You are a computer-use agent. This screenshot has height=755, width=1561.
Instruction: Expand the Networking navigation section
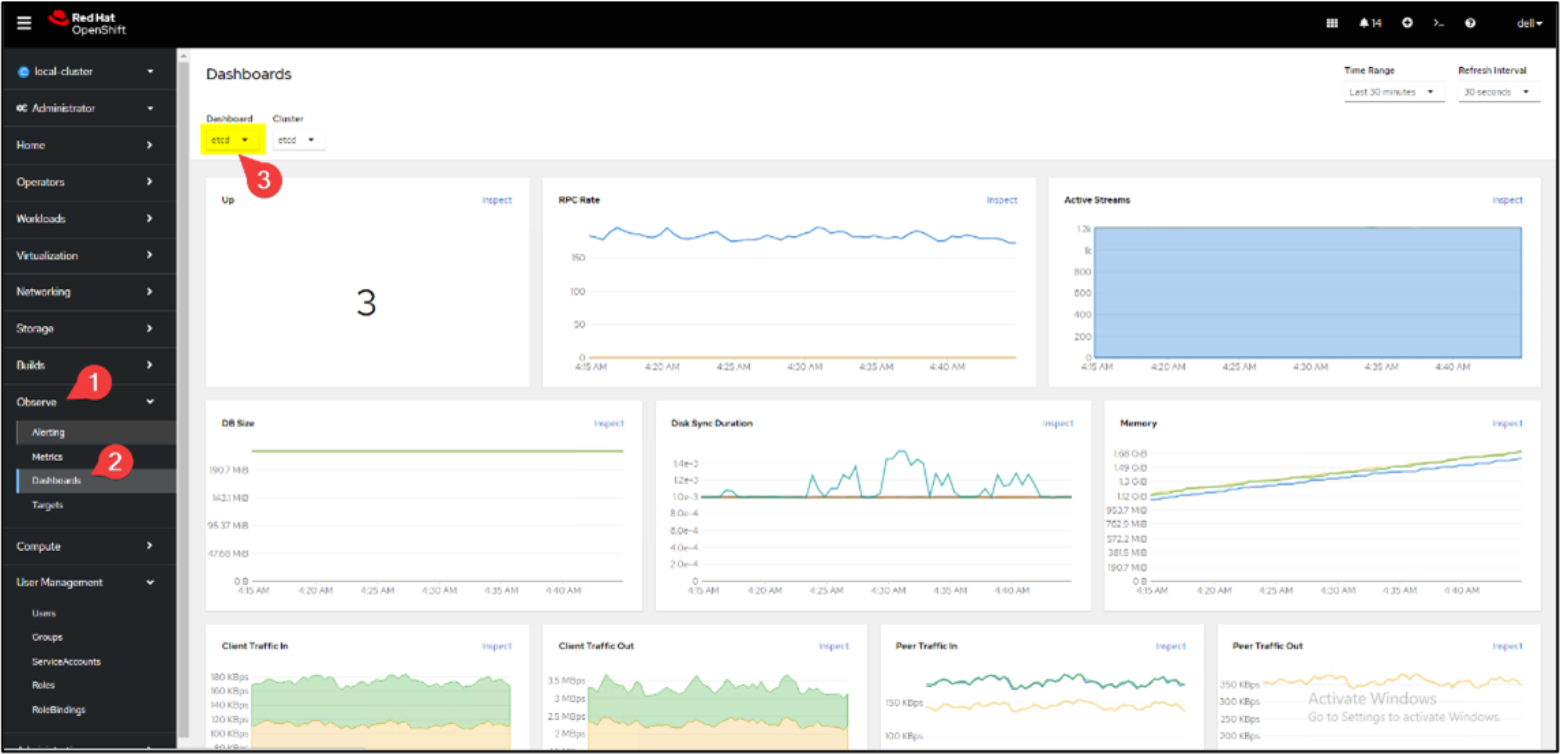89,292
